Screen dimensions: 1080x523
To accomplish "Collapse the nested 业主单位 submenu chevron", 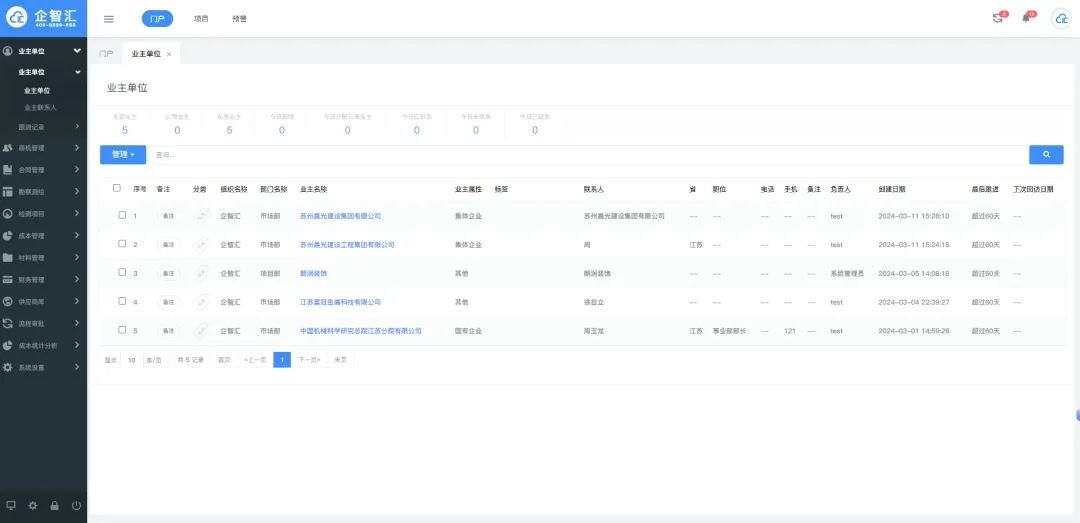I will pyautogui.click(x=78, y=72).
